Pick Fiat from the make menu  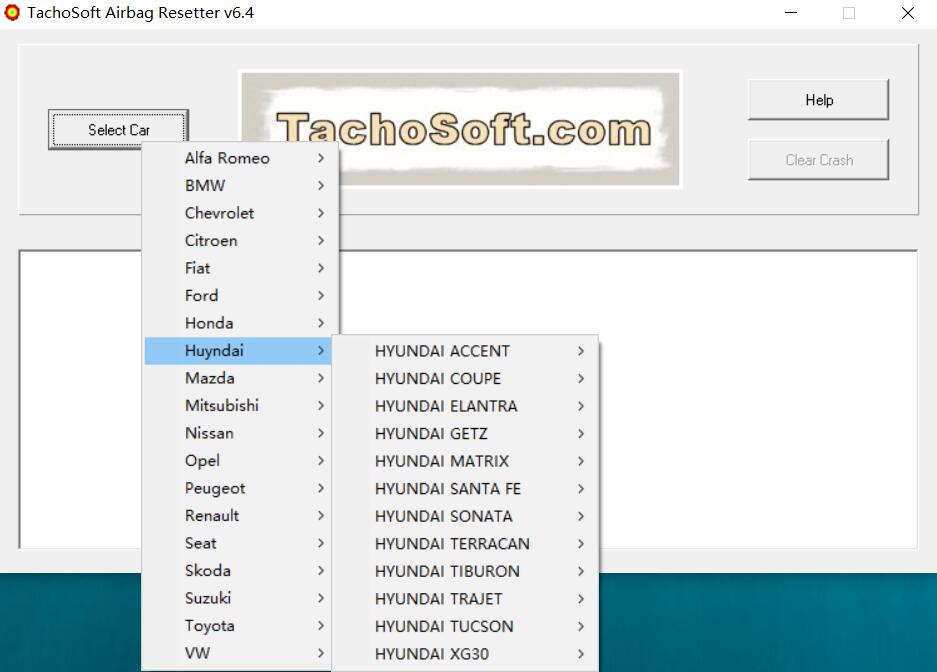[238, 268]
